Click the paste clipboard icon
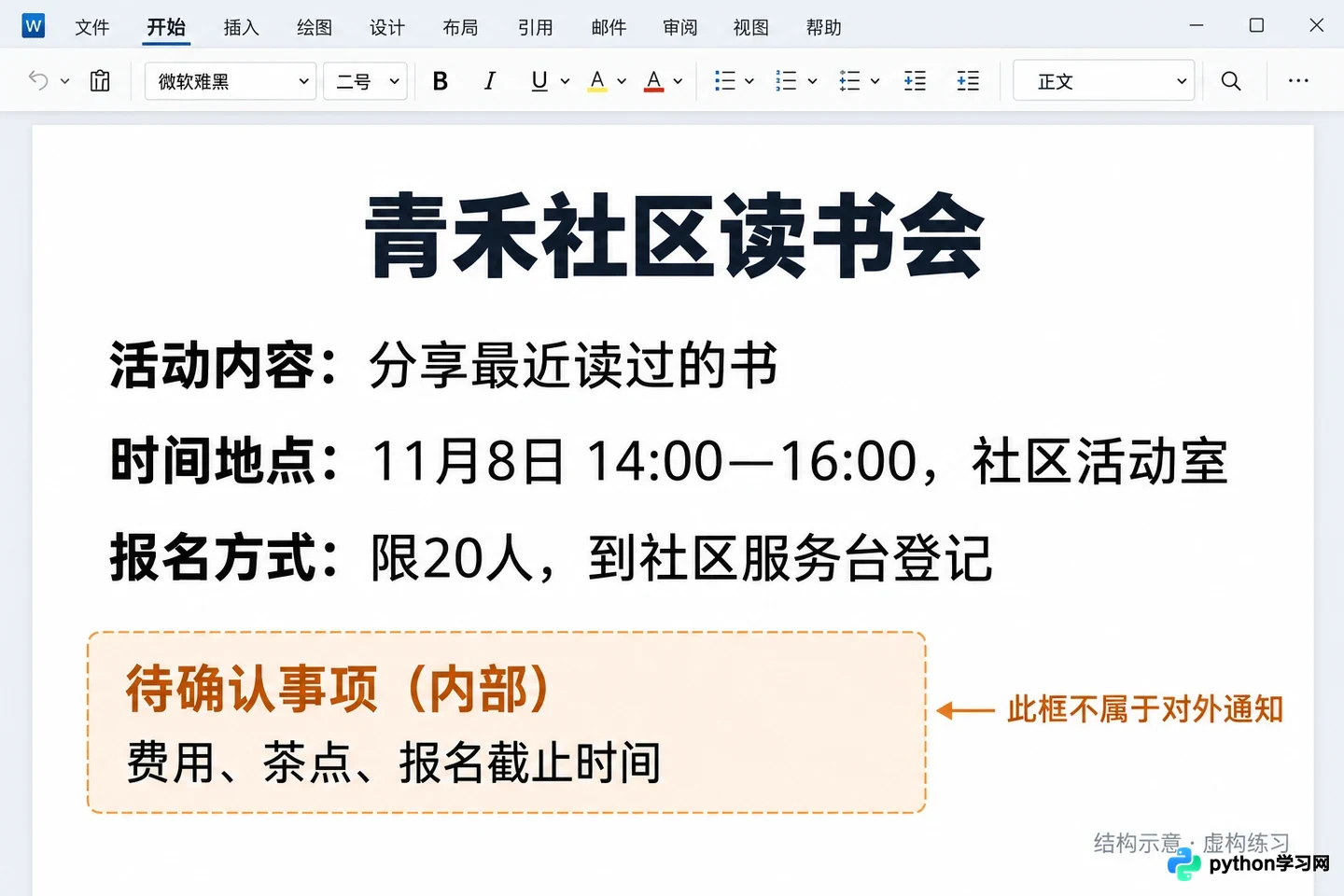Screen dimensions: 1344x896 (100, 81)
